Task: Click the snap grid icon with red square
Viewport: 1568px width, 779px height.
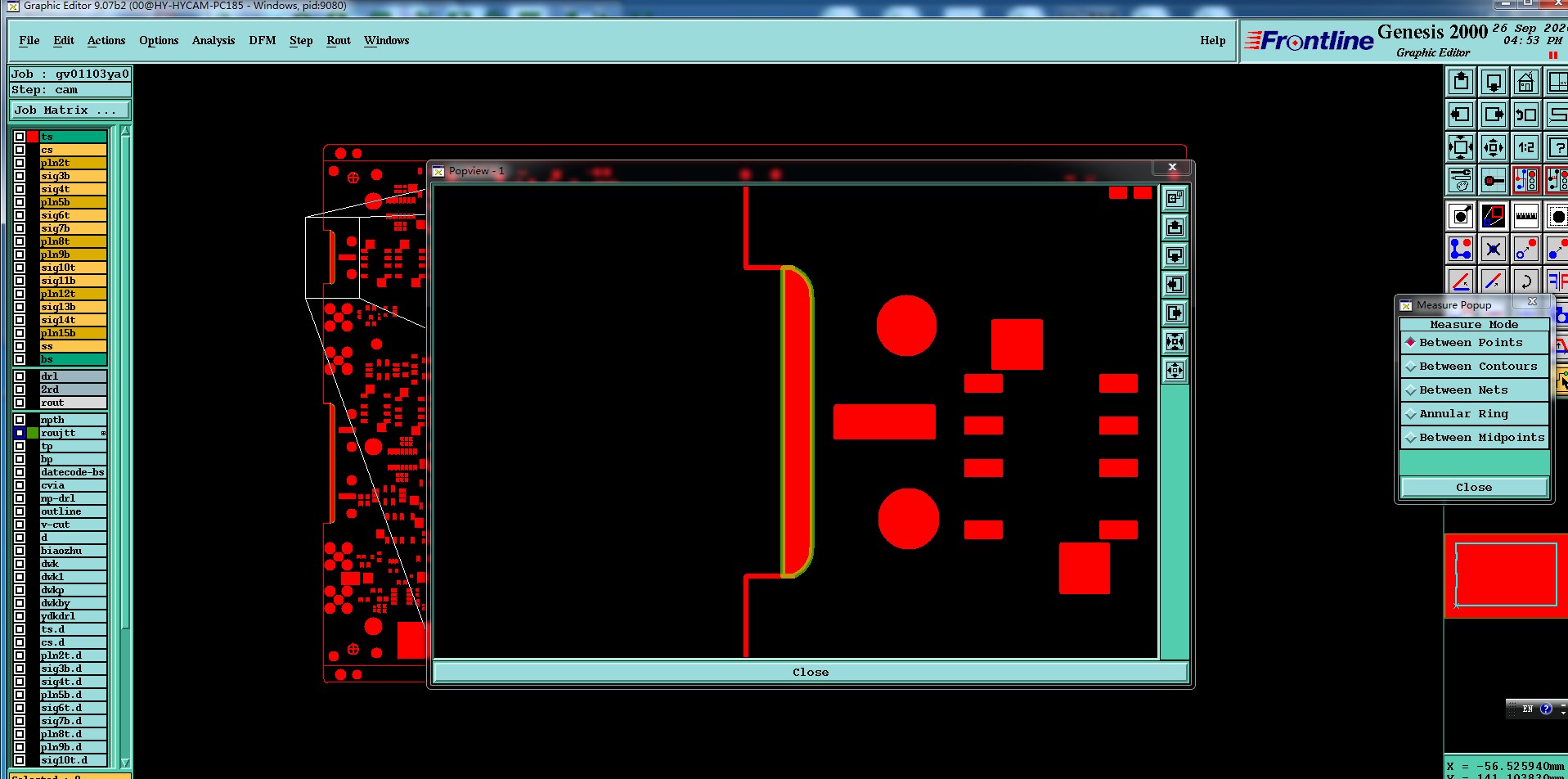Action: click(x=1494, y=180)
